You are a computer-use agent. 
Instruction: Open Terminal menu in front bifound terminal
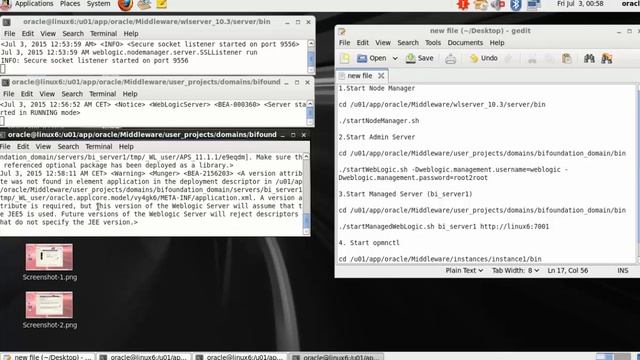click(x=98, y=147)
